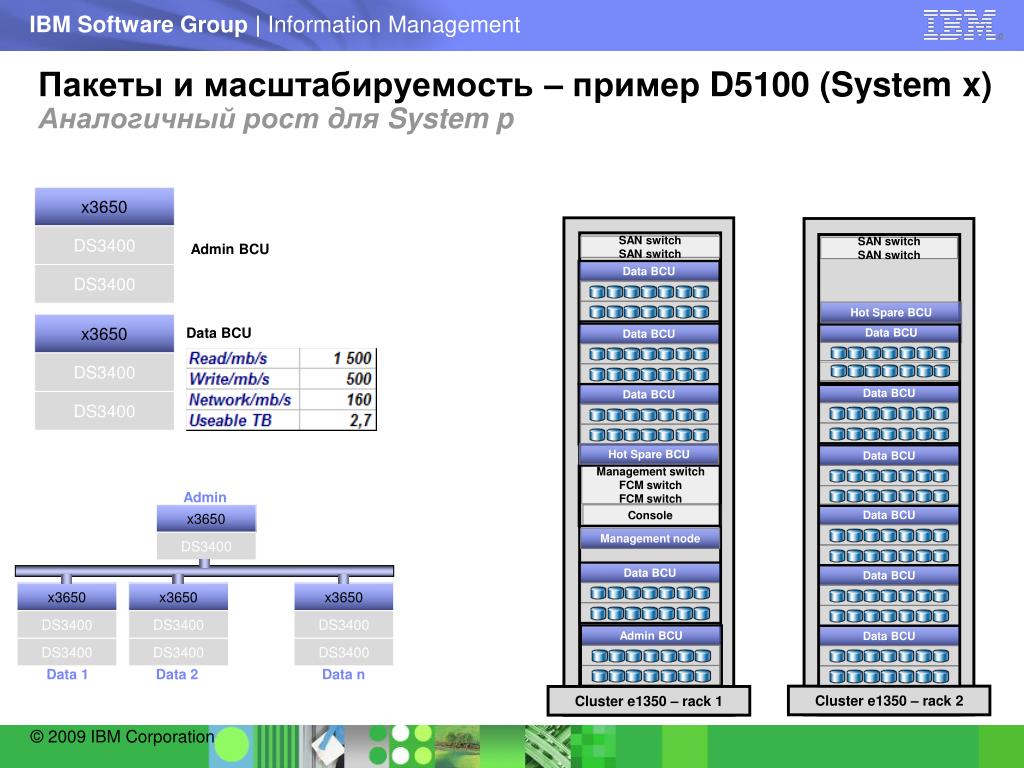
Task: Click the light blue 'Admin' label in the diagram
Action: [205, 497]
